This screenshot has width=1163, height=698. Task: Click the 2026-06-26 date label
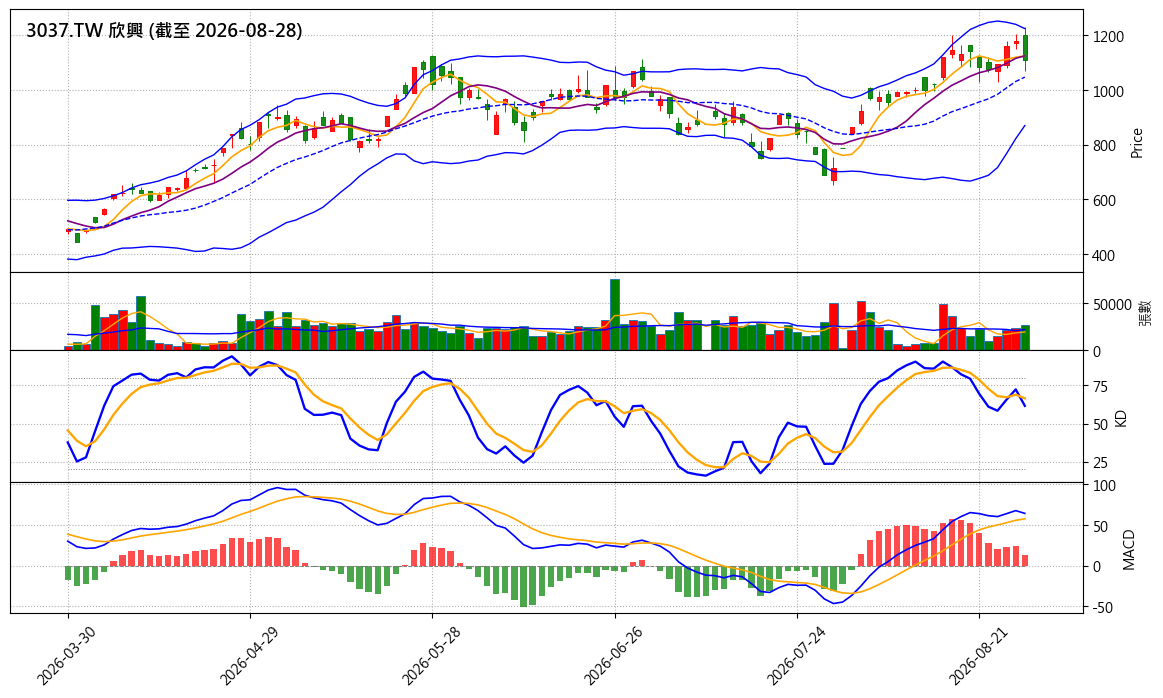[x=613, y=656]
